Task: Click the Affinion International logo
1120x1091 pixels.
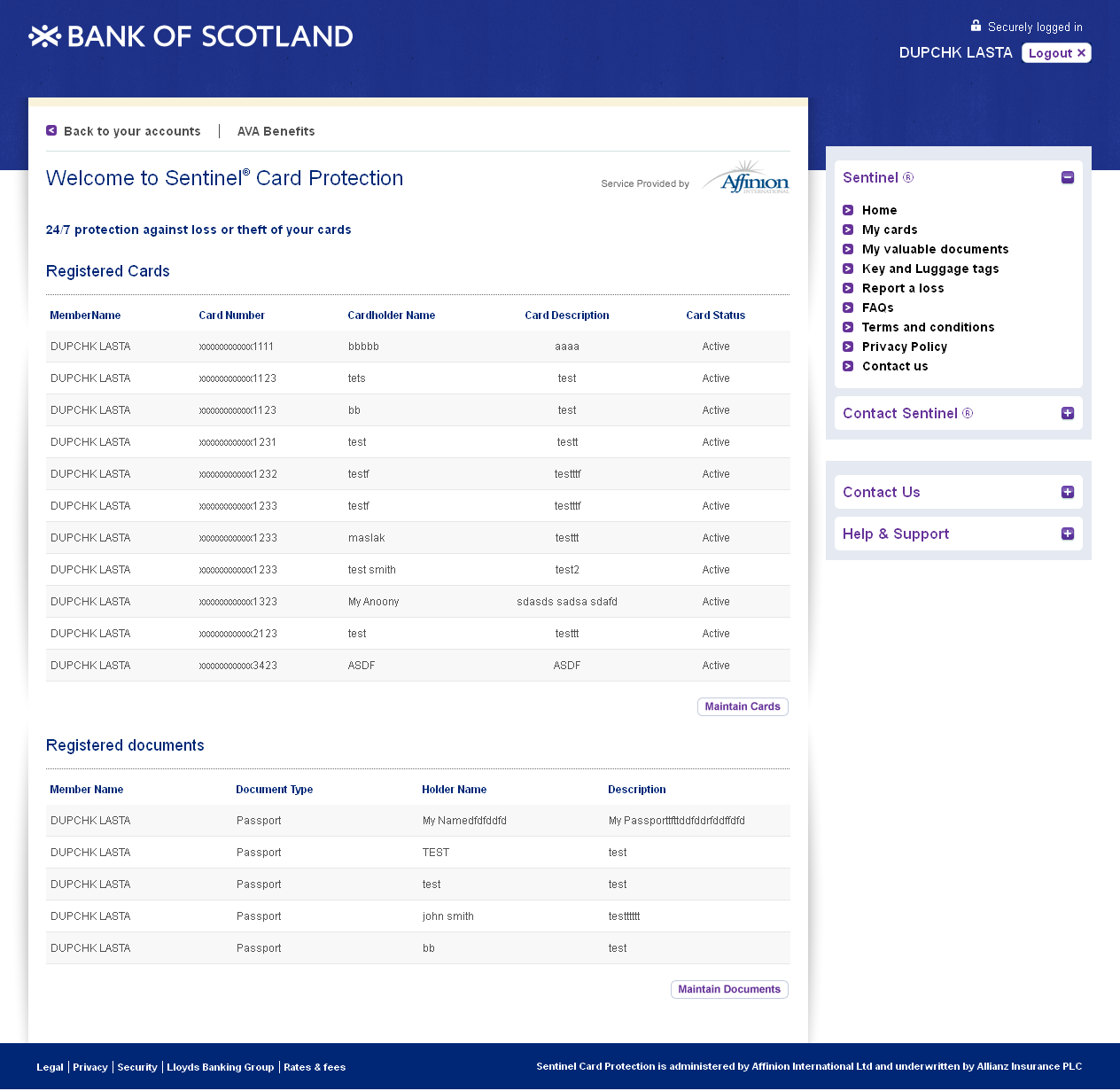Action: tap(746, 177)
